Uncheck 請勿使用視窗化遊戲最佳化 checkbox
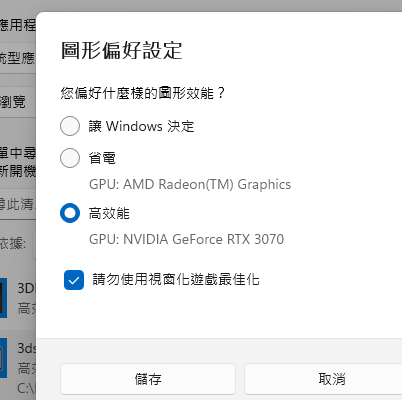Image resolution: width=402 pixels, height=400 pixels. click(74, 280)
